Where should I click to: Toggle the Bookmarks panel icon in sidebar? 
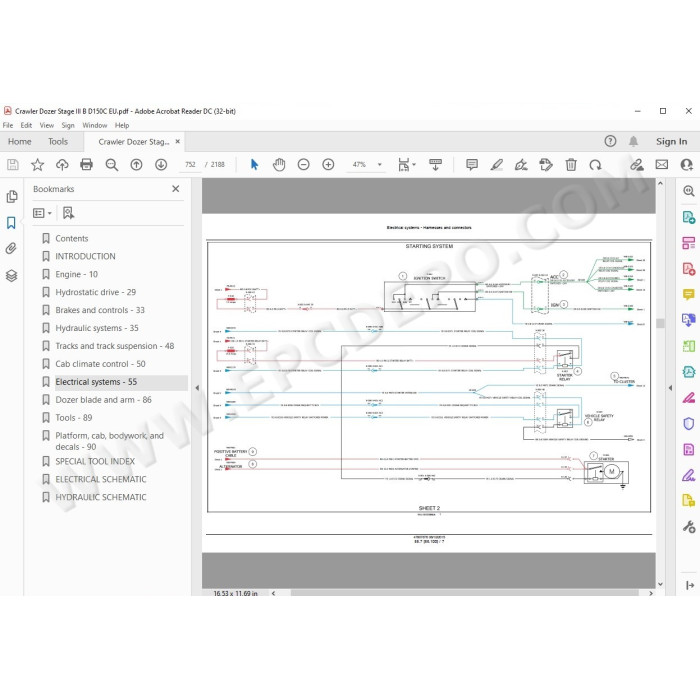pos(11,223)
